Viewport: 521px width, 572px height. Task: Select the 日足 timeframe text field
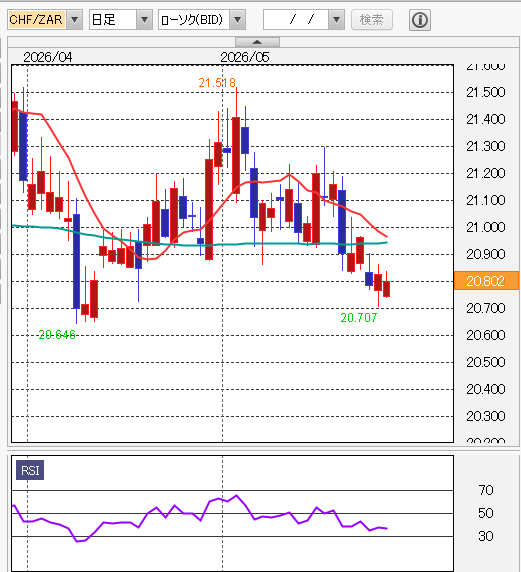[113, 20]
